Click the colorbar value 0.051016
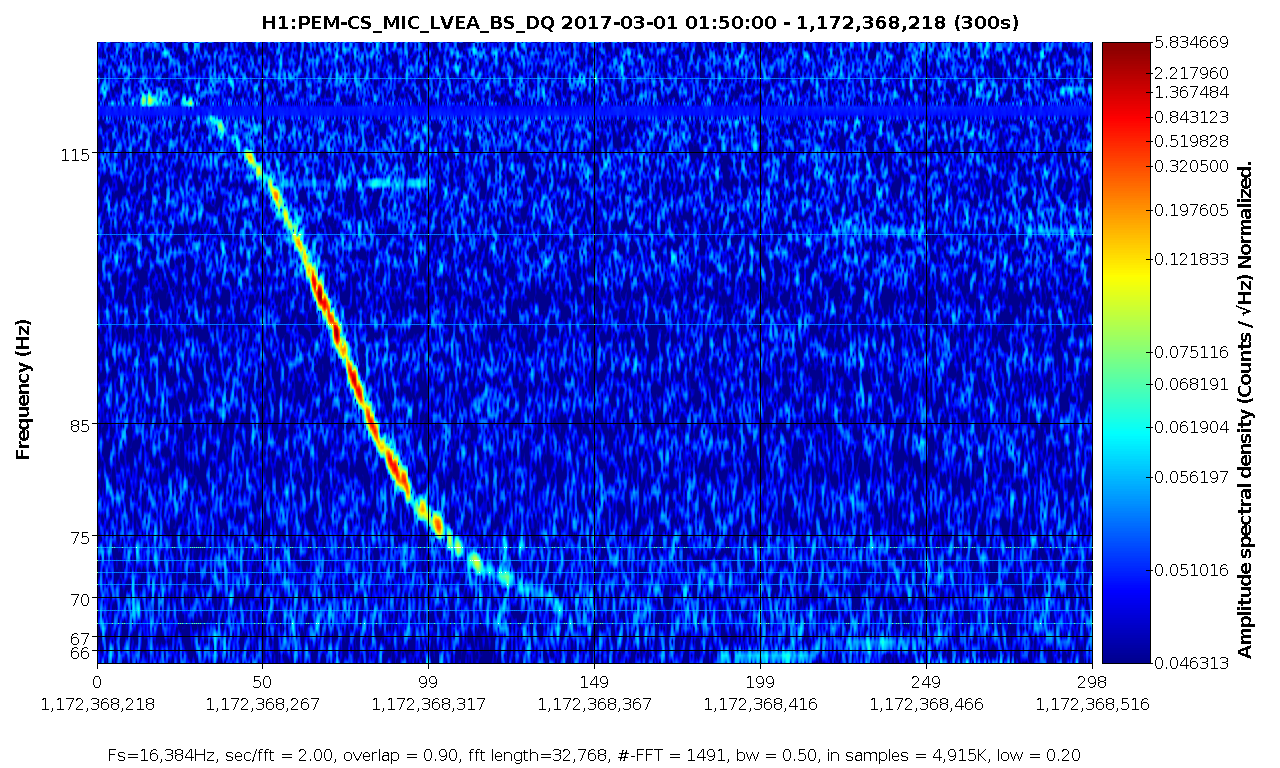 tap(1190, 570)
